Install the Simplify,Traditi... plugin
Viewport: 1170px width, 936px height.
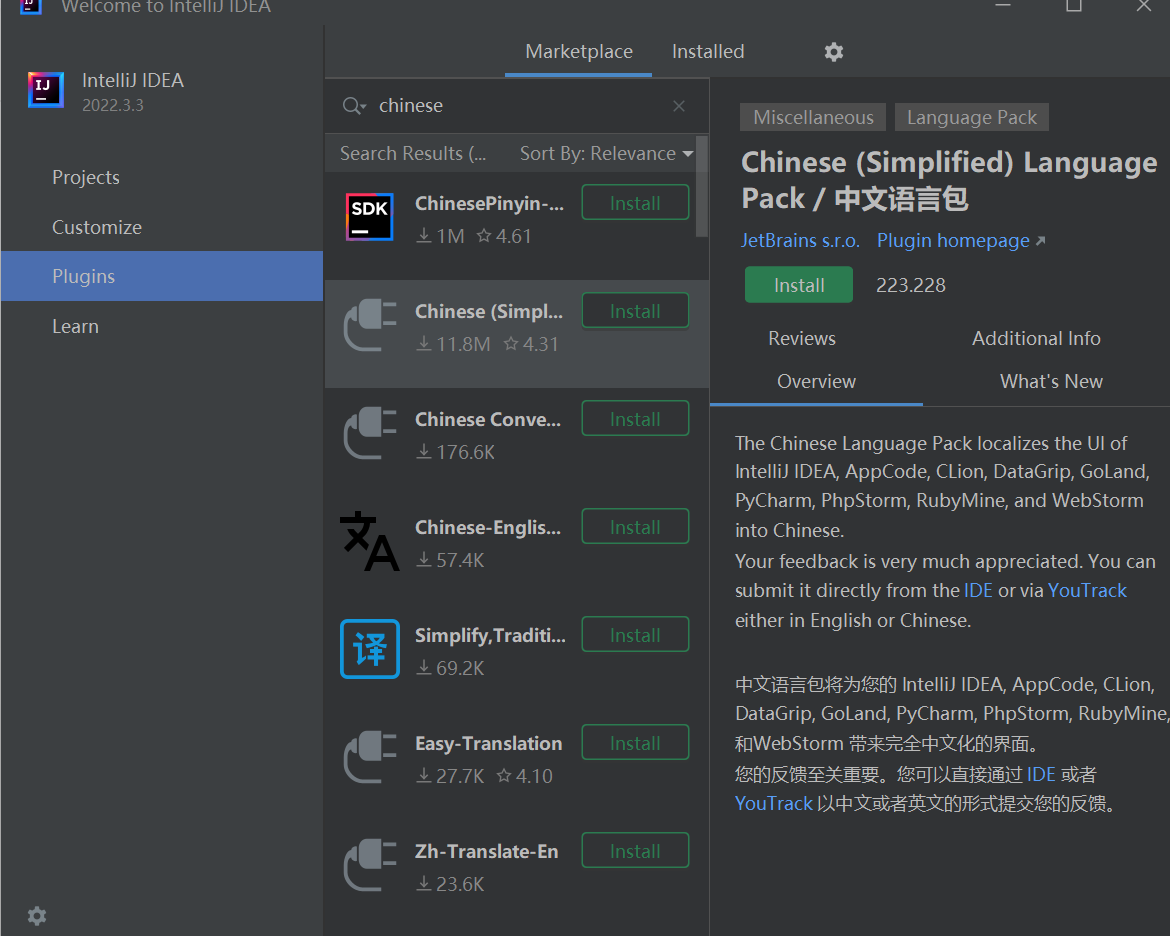[x=635, y=635]
